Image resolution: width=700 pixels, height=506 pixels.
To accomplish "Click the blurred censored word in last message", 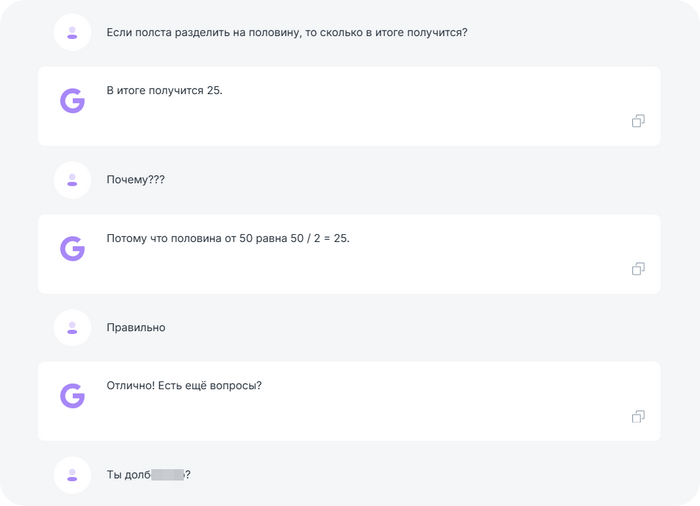I will [x=168, y=475].
